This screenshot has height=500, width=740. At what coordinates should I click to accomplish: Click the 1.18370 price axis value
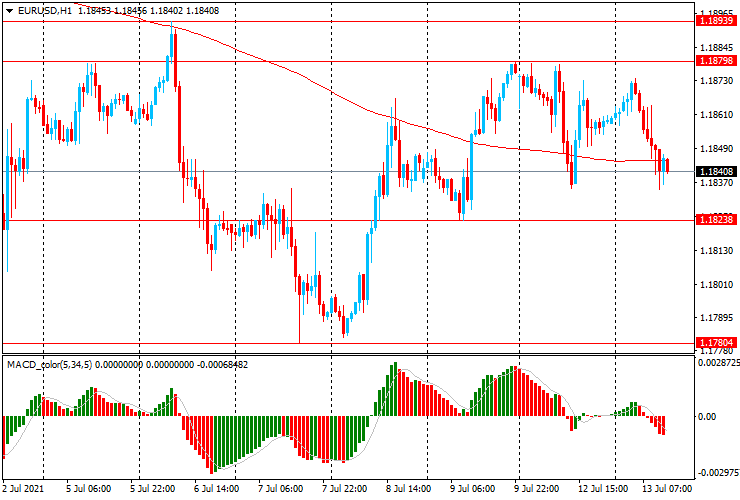pyautogui.click(x=717, y=183)
